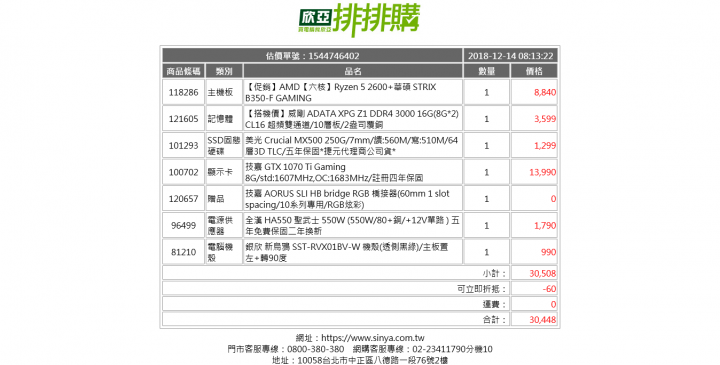Click the 欣亞 排排購 logo
The image size is (720, 365).
tap(359, 19)
